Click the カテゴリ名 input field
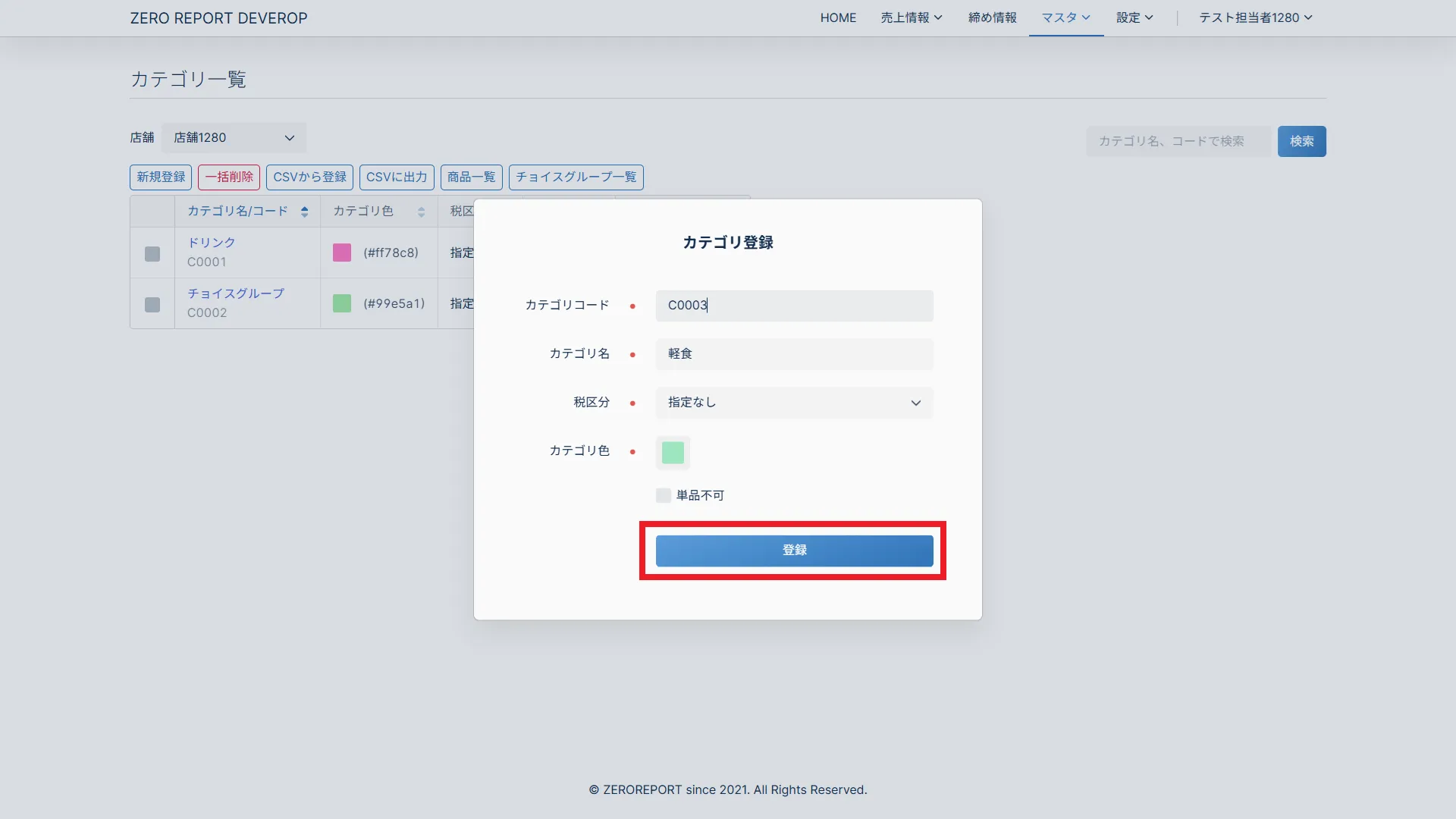Screen dimensions: 1456x819 [794, 354]
